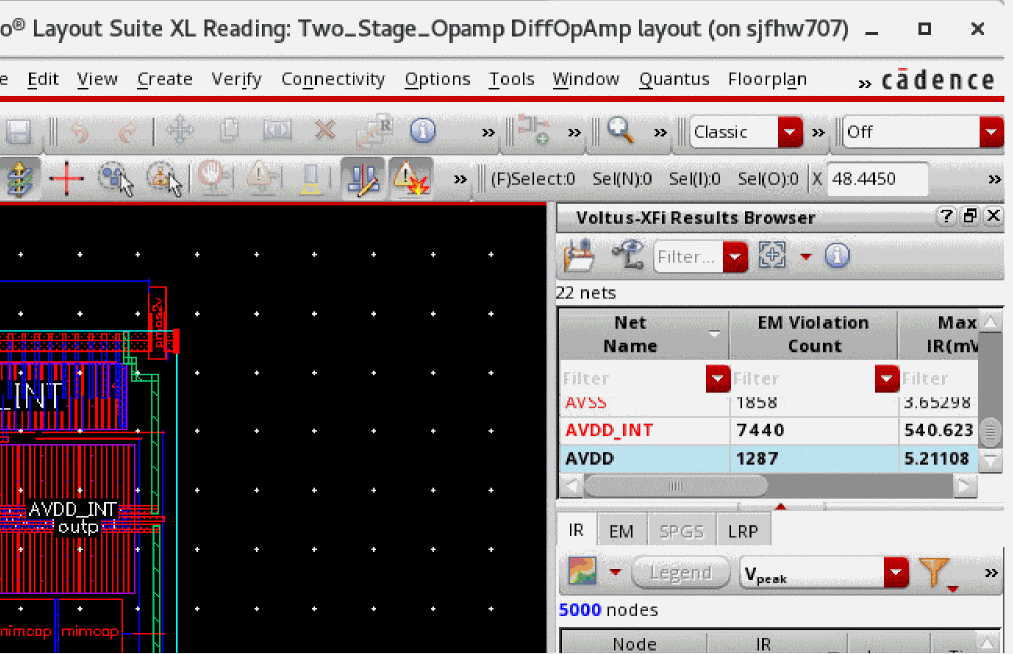Screen dimensions: 1013x654
Task: Open the EM Violation Count filter dropdown
Action: tap(887, 379)
